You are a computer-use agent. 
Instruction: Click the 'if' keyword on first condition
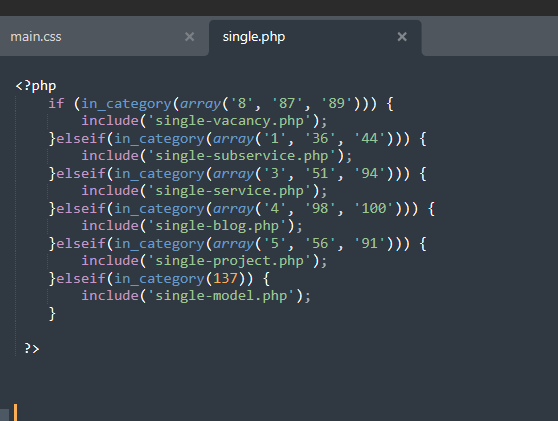[56, 103]
